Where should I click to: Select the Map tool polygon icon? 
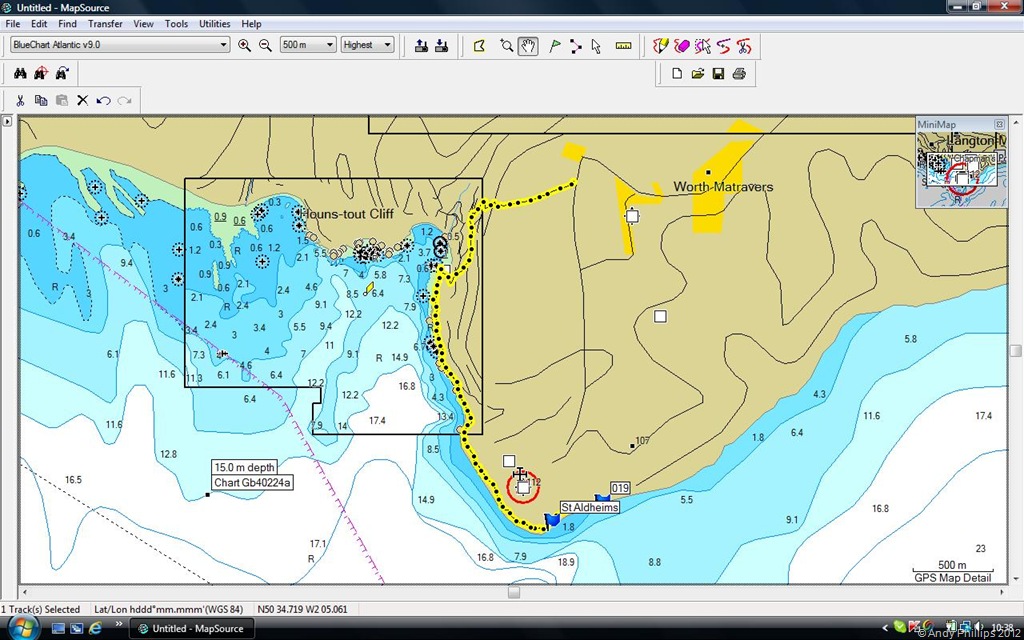tap(479, 45)
